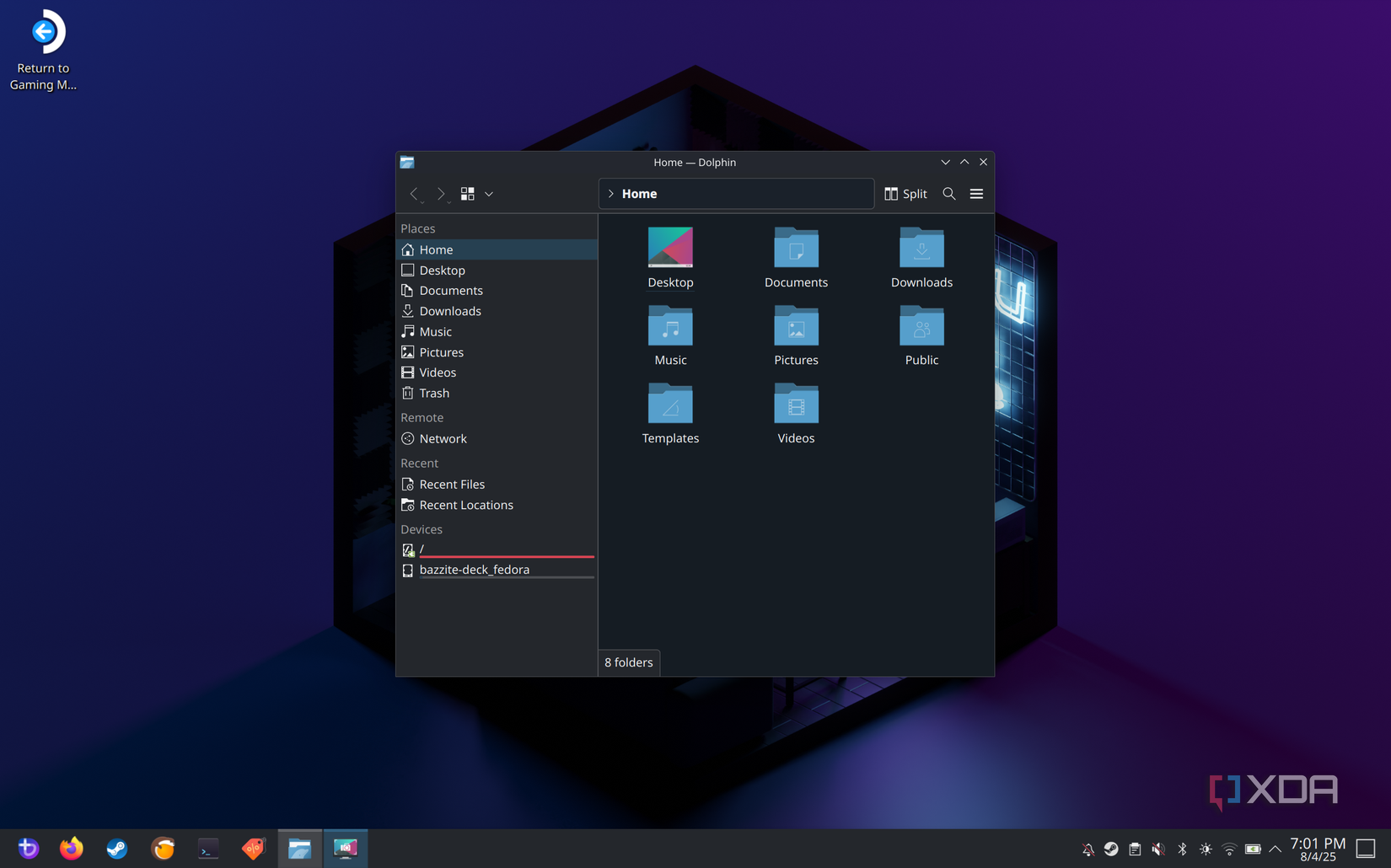1391x868 pixels.
Task: Open Return to Gaming Mode shortcut
Action: click(x=43, y=31)
